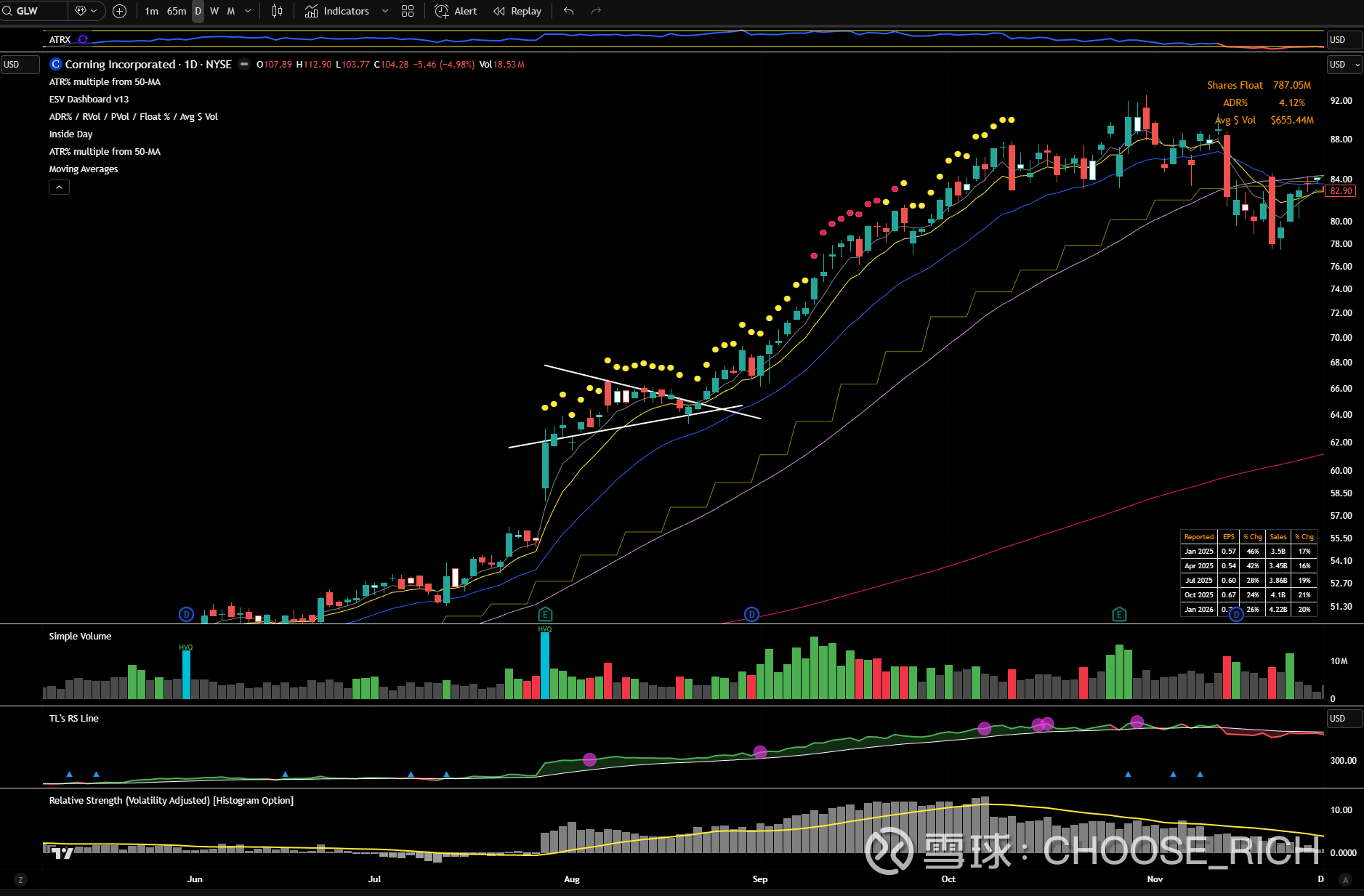
Task: Click the Shares Float 787.05M value
Action: 1292,86
